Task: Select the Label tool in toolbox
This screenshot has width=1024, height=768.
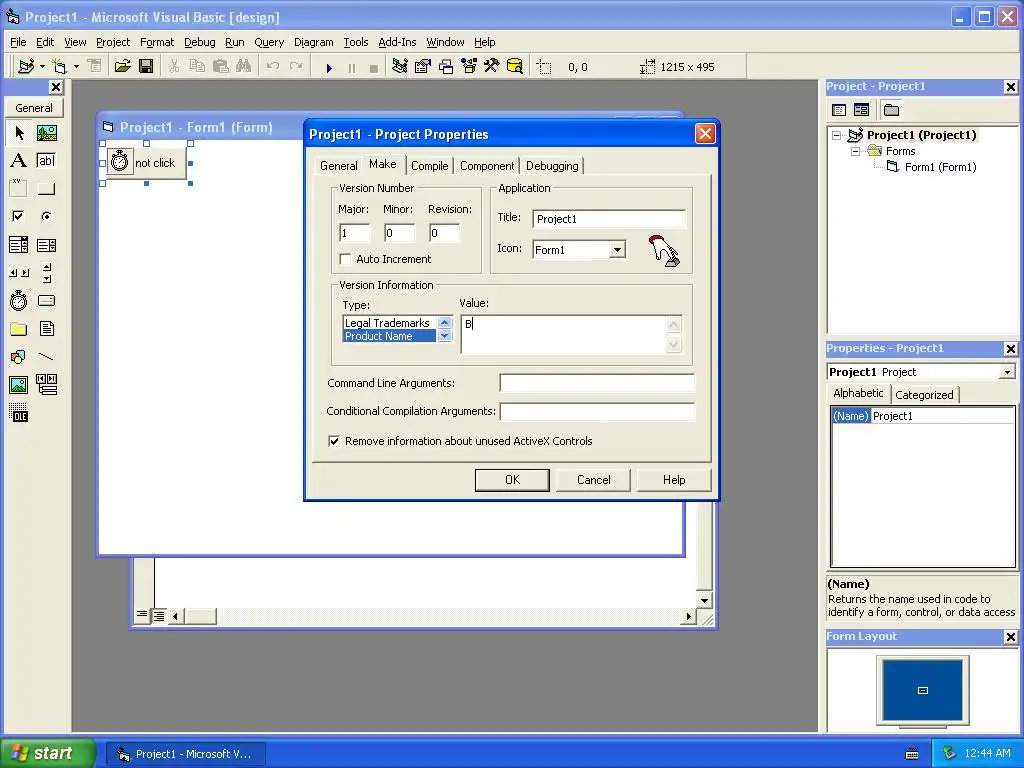Action: 19,161
